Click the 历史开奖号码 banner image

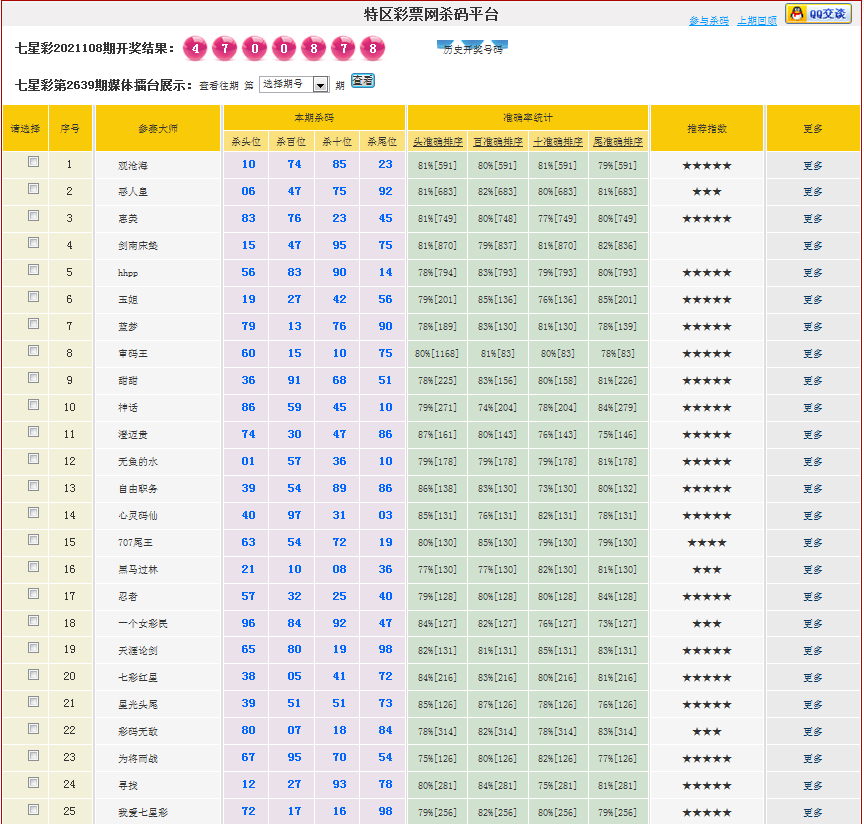pyautogui.click(x=473, y=48)
